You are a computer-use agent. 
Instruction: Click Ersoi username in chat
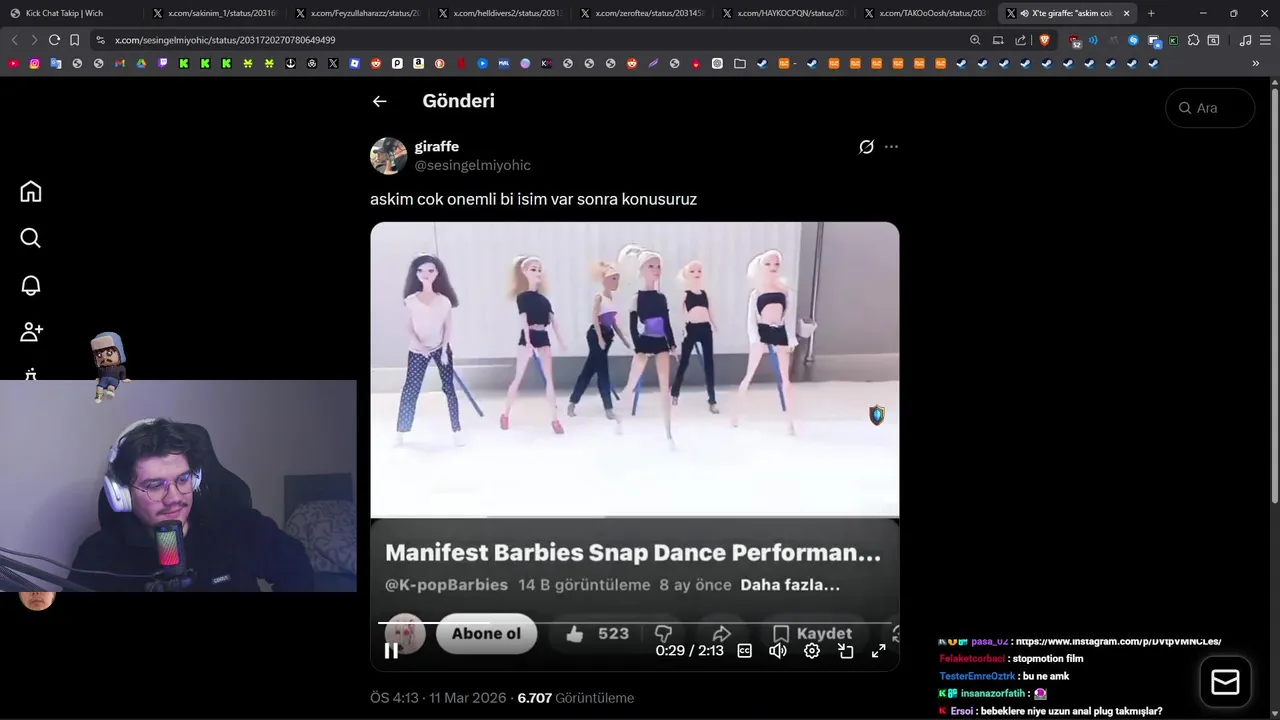tap(960, 711)
